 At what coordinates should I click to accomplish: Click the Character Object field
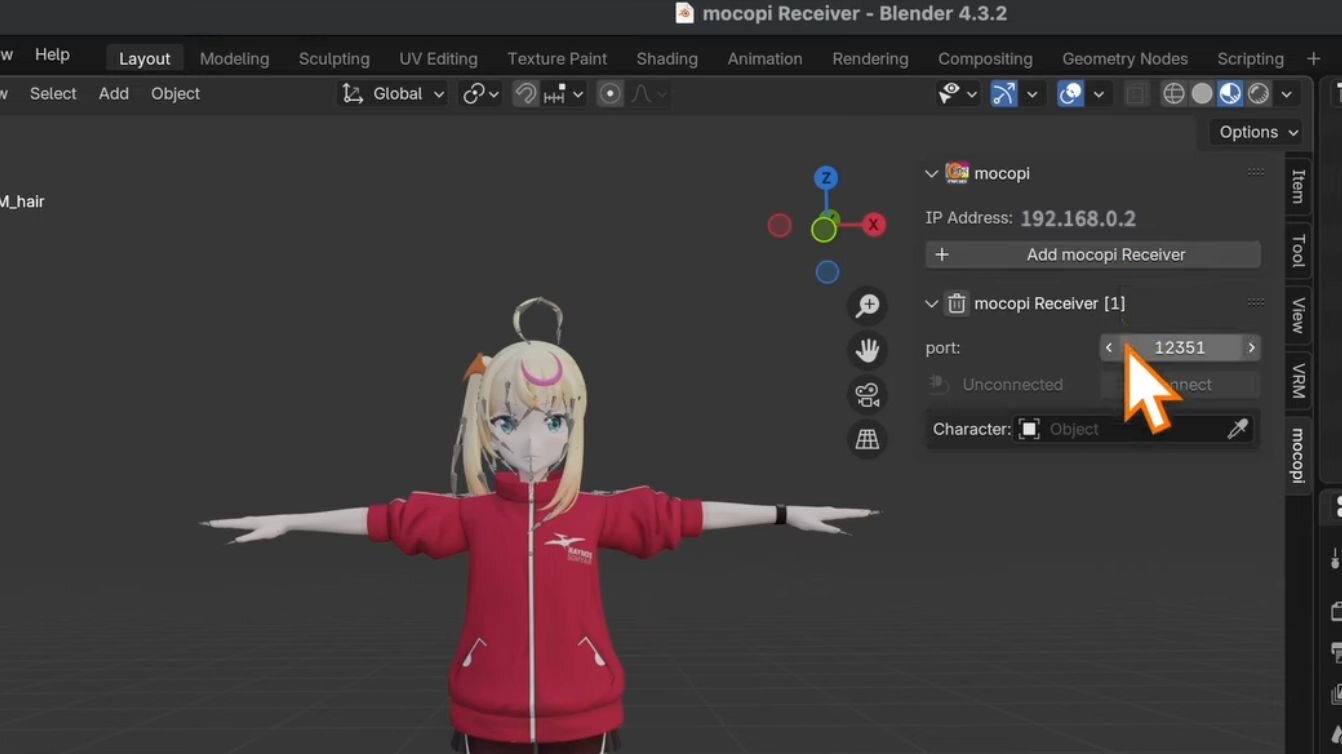point(1120,429)
